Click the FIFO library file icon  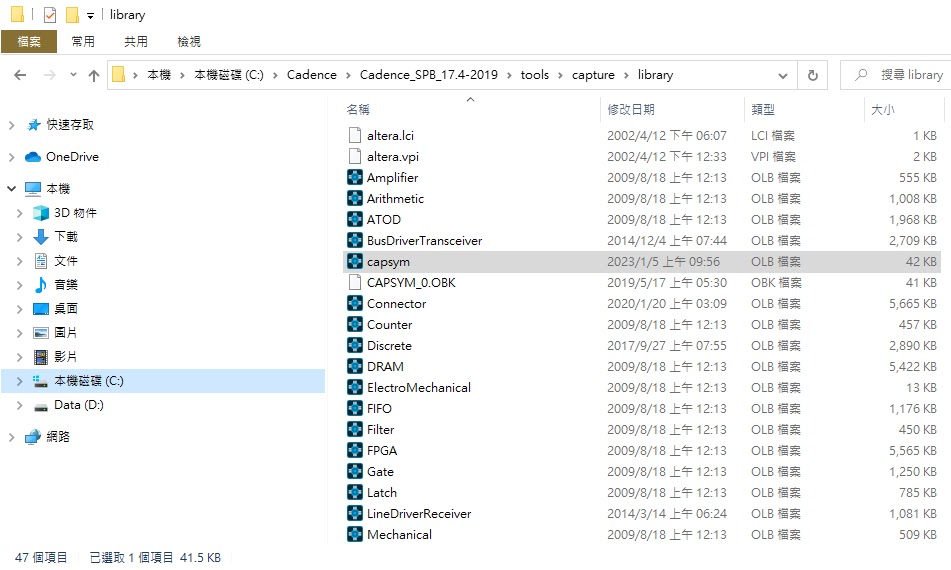355,409
